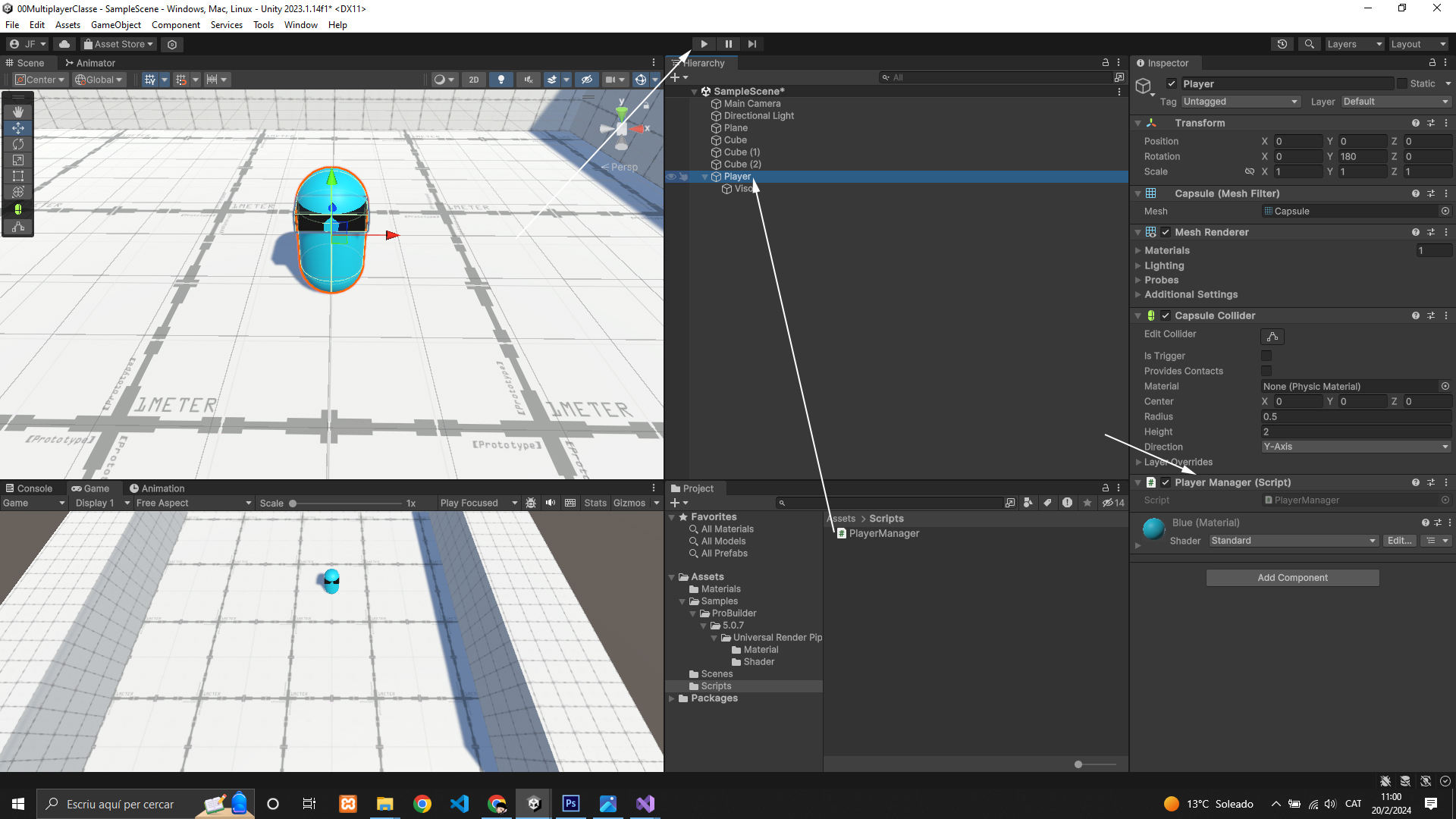Open the GameObject menu
Image resolution: width=1456 pixels, height=819 pixels.
[115, 24]
